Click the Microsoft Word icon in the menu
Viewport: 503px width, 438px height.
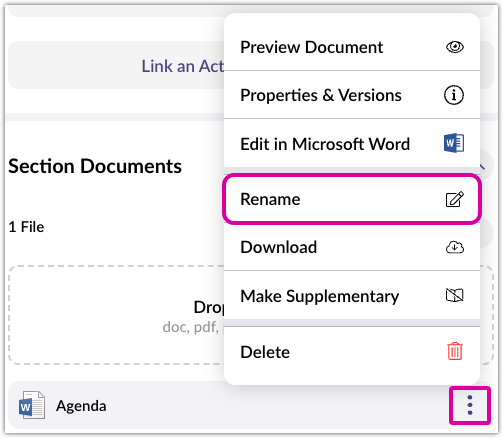(454, 143)
